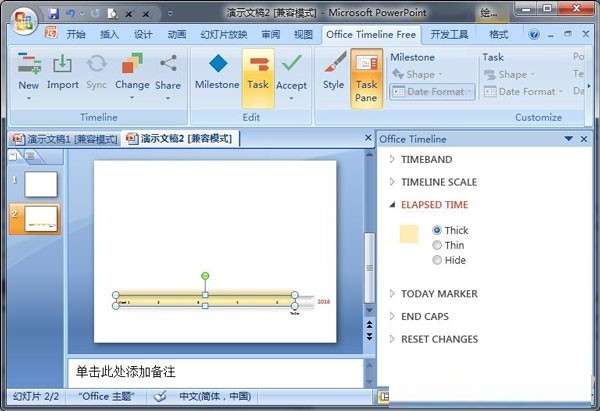Close the Office Timeline pane
This screenshot has height=411, width=600.
pyautogui.click(x=584, y=139)
